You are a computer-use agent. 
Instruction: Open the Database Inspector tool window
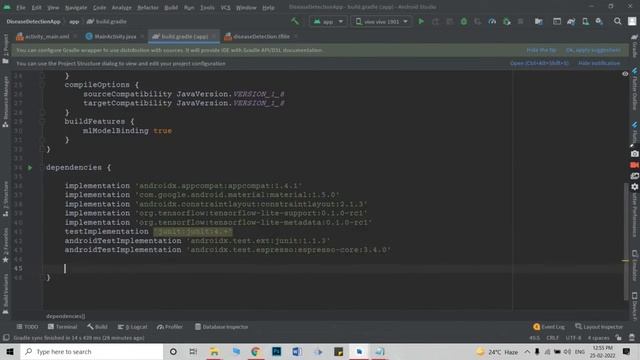222,327
